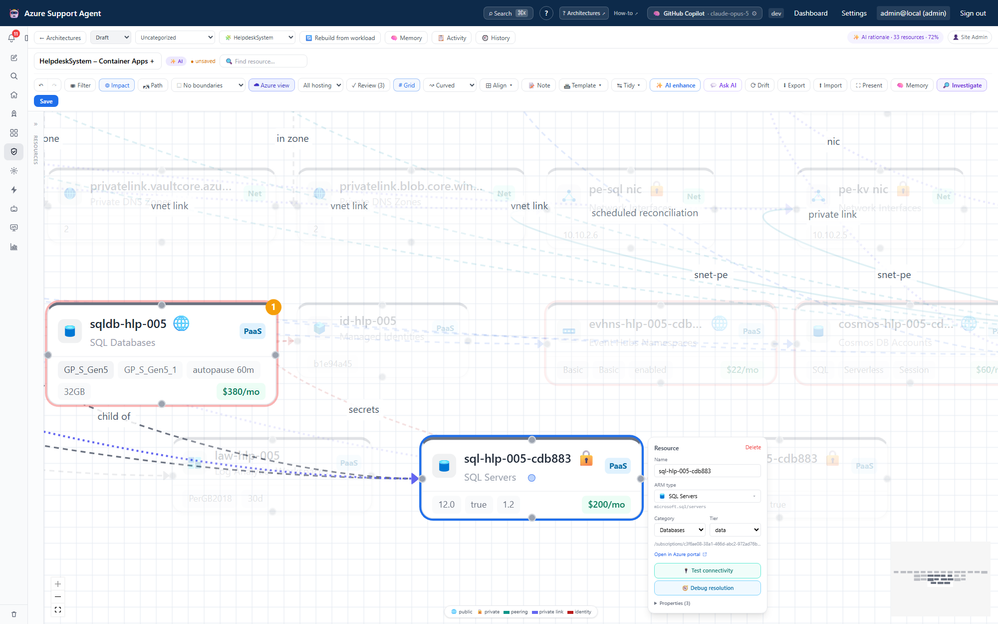
Task: Open the admin@local (admin) menu
Action: point(913,13)
